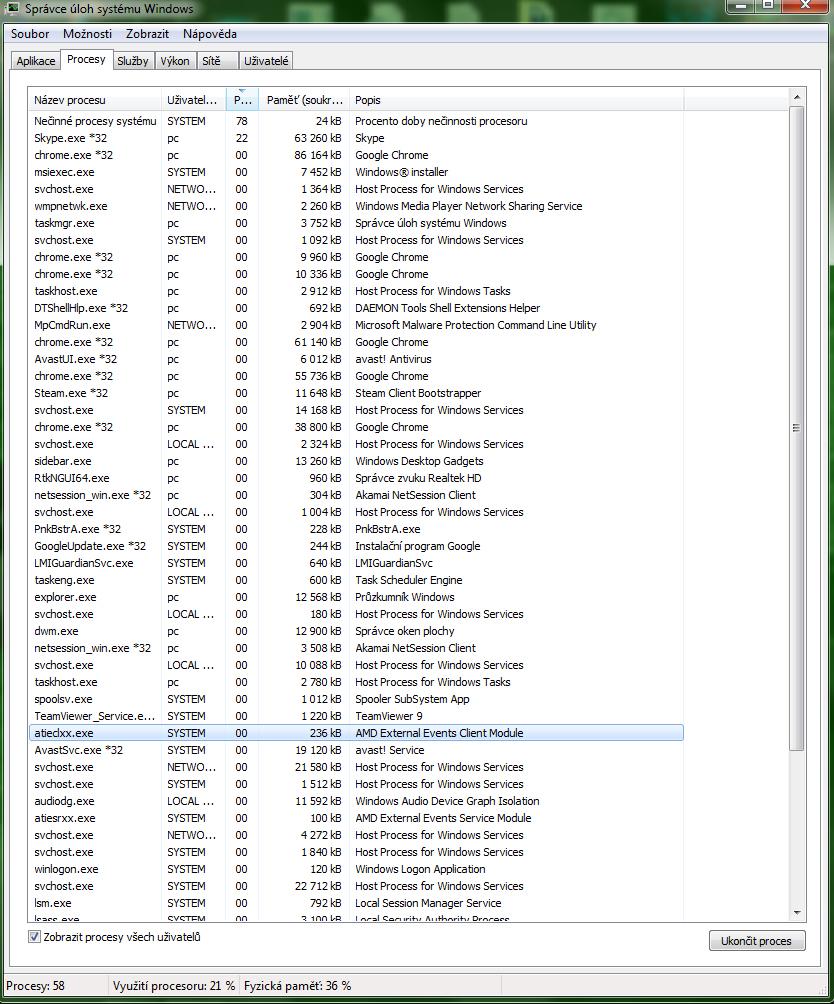Image resolution: width=834 pixels, height=1004 pixels.
Task: Open the Zobrazit menu
Action: (x=147, y=34)
